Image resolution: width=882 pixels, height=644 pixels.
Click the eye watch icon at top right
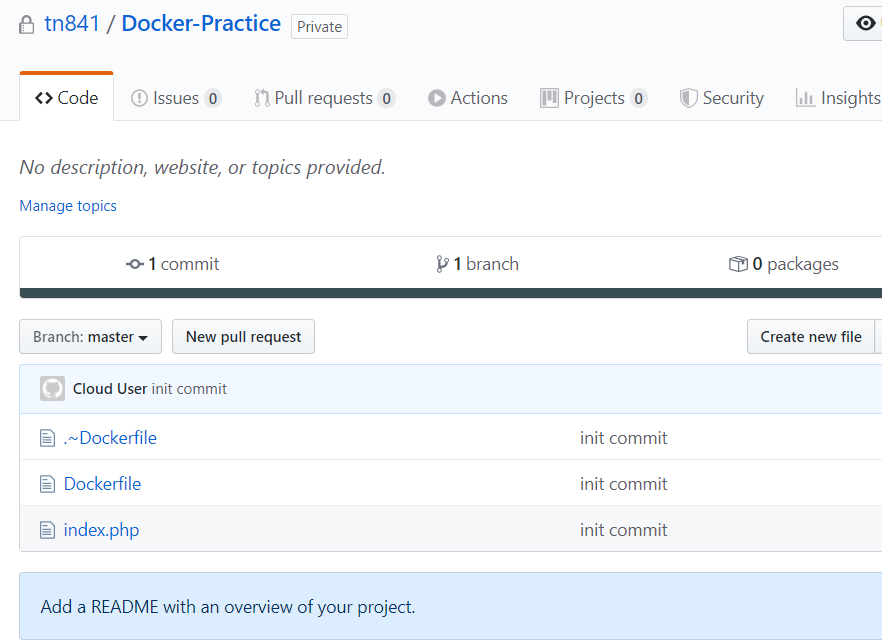[866, 22]
